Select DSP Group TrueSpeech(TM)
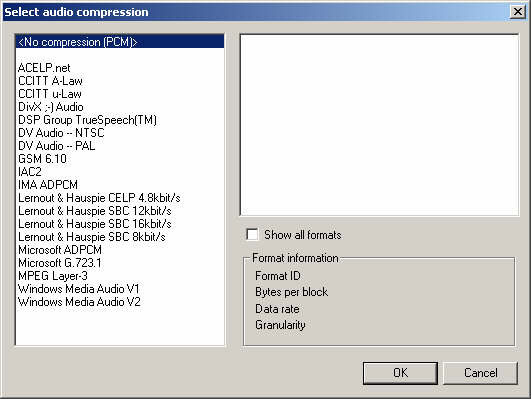The height and width of the screenshot is (399, 531). pyautogui.click(x=120, y=120)
